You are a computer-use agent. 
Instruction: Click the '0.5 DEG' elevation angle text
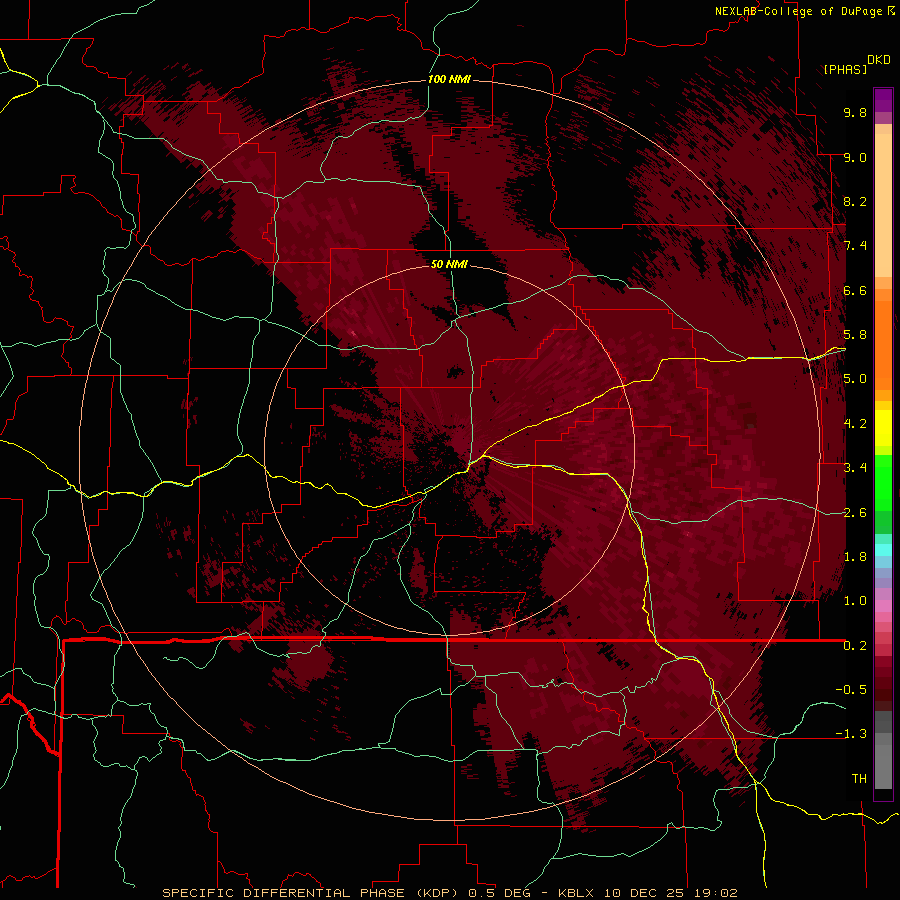click(x=501, y=893)
